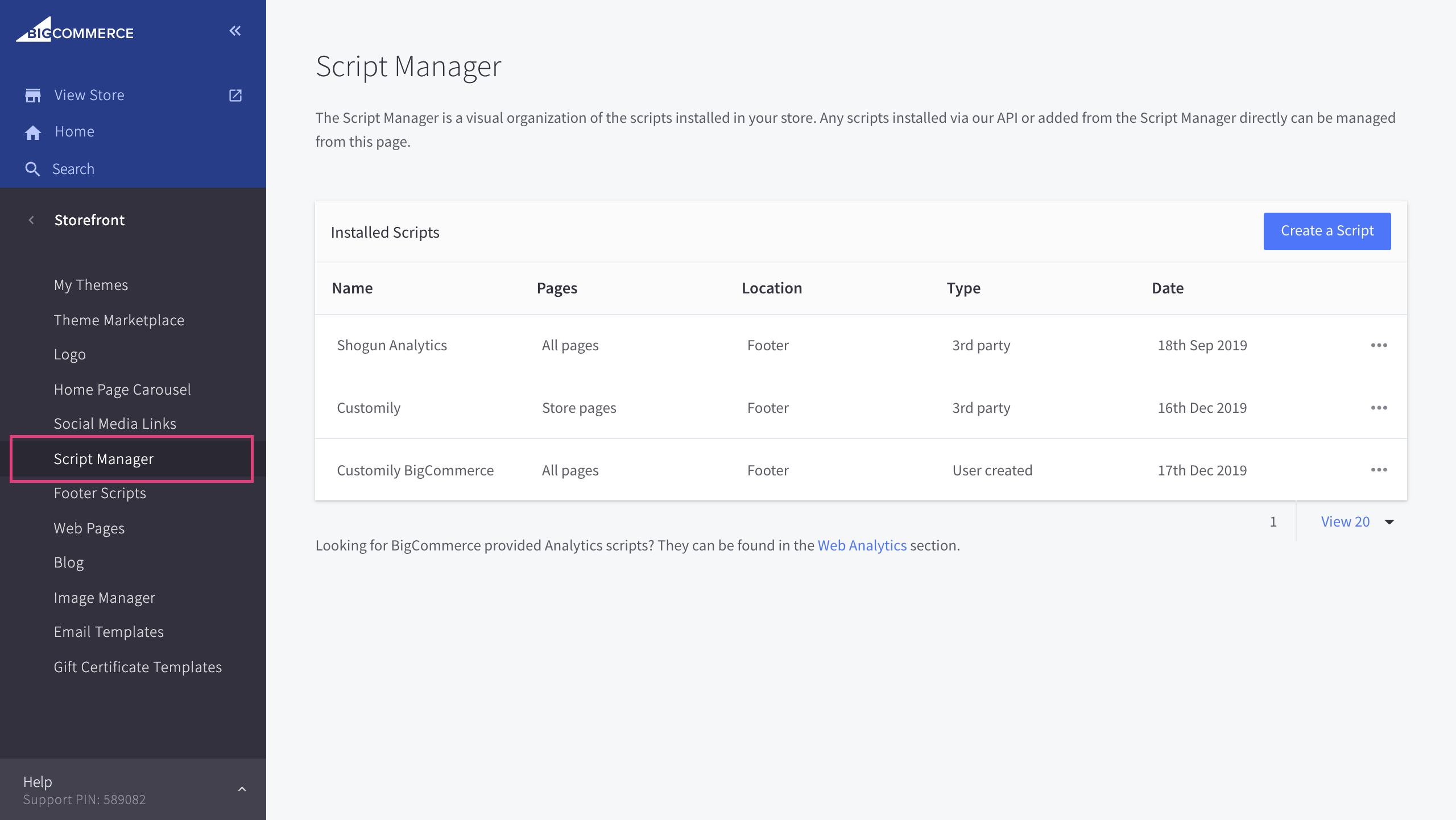The height and width of the screenshot is (820, 1456).
Task: Click Customily script name
Action: click(369, 408)
